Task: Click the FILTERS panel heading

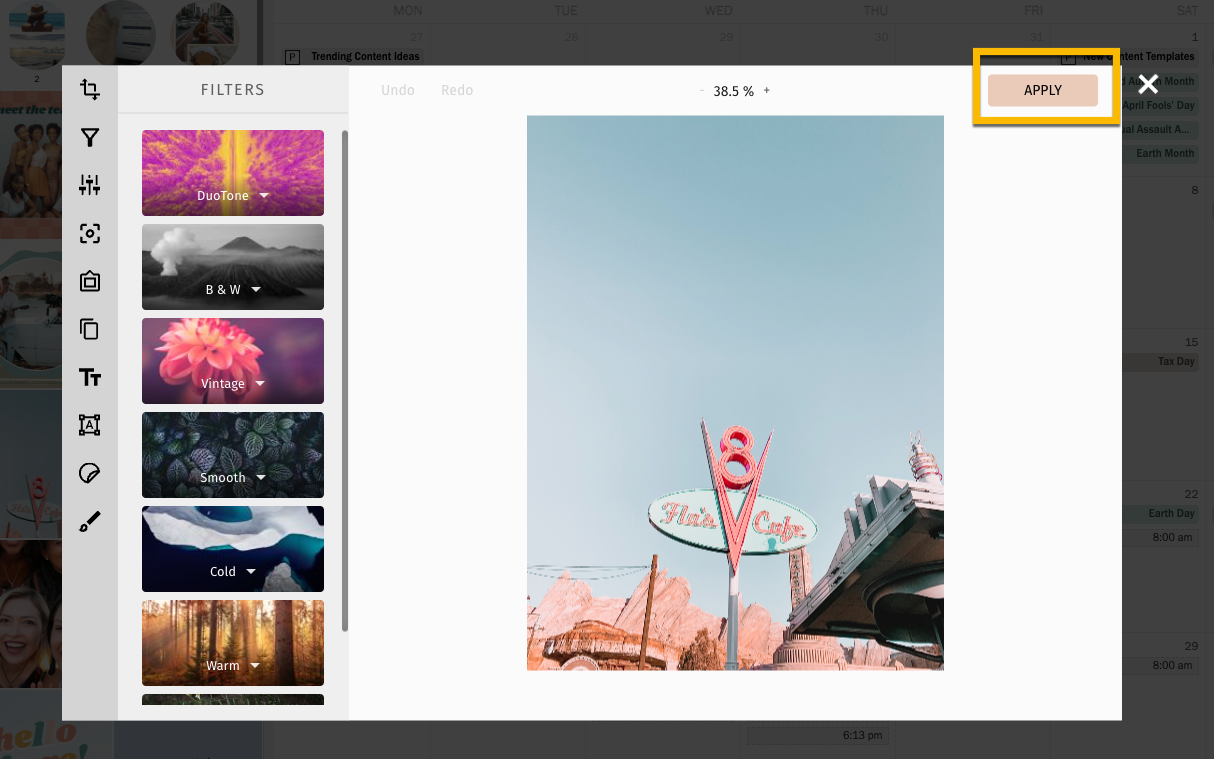Action: point(233,90)
